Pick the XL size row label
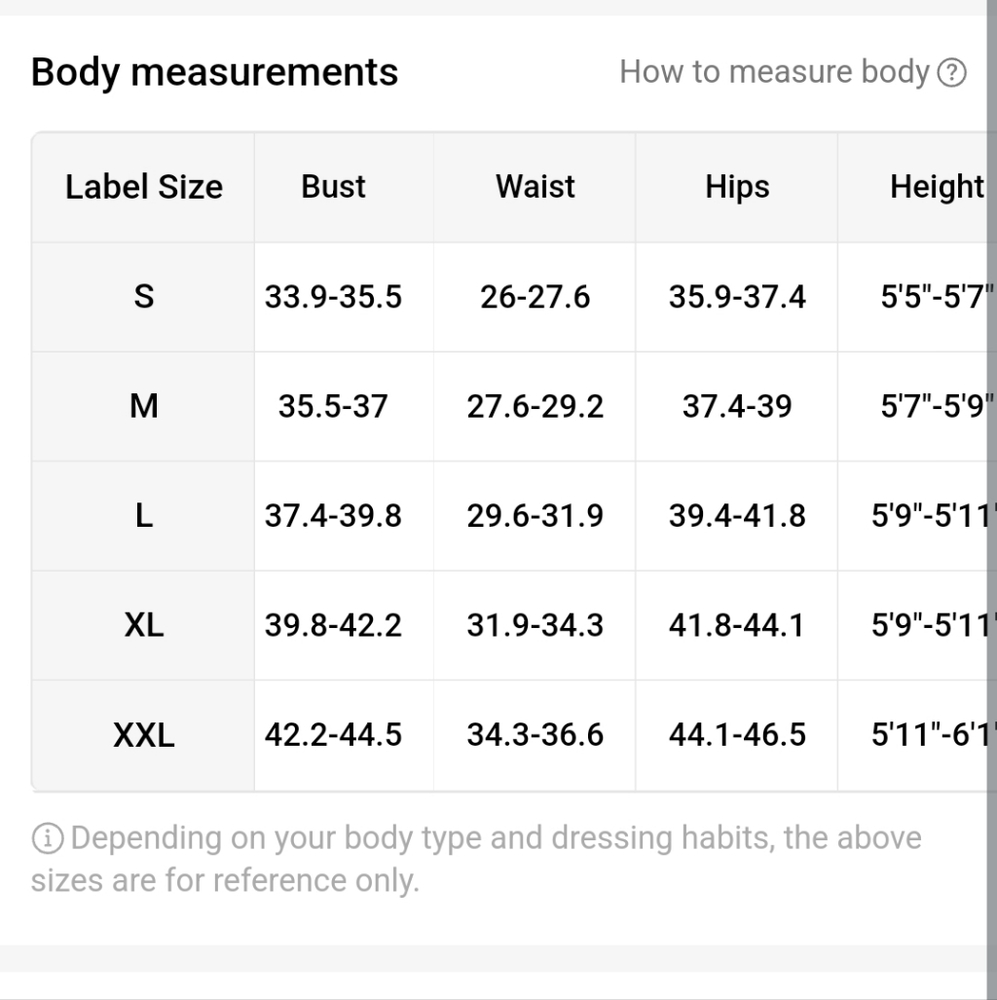The width and height of the screenshot is (997, 1000). click(144, 626)
